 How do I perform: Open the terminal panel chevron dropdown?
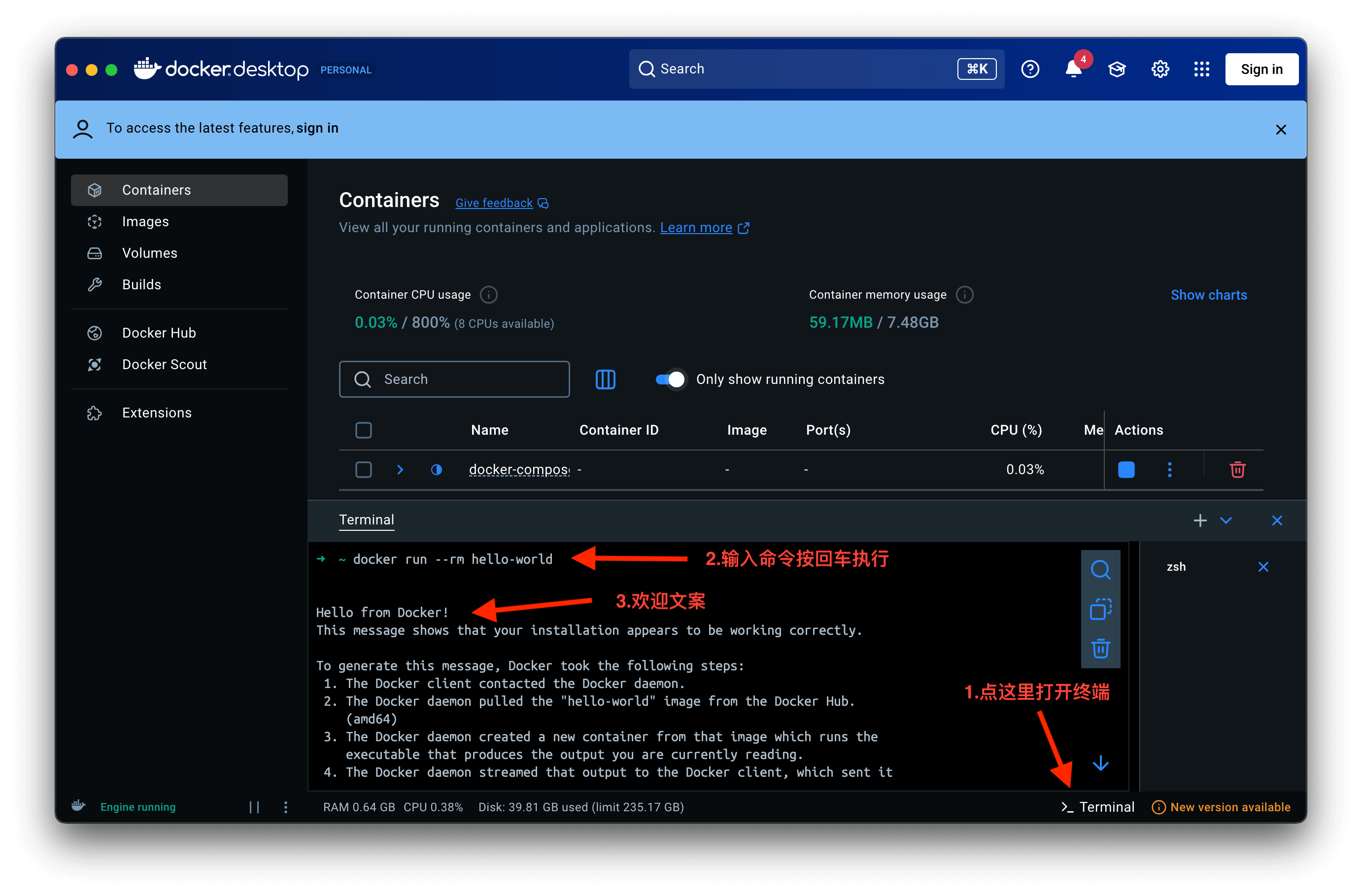click(x=1226, y=520)
